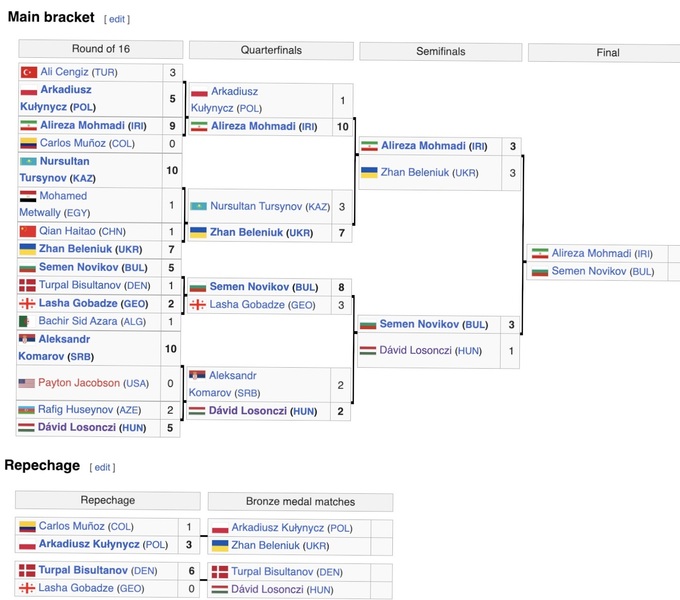The width and height of the screenshot is (680, 600).
Task: Click the China flag next to Qian Haitao
Action: point(29,231)
